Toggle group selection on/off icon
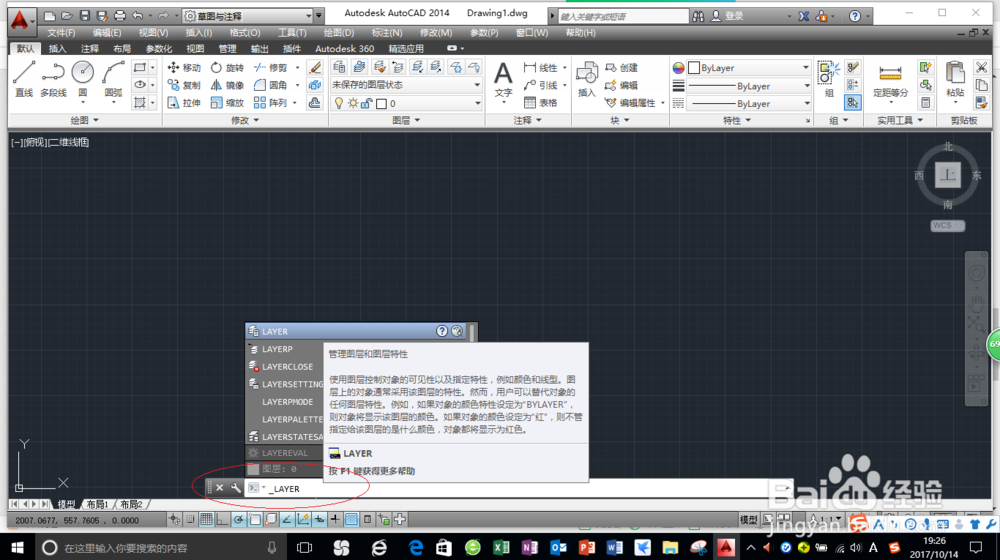 (853, 102)
